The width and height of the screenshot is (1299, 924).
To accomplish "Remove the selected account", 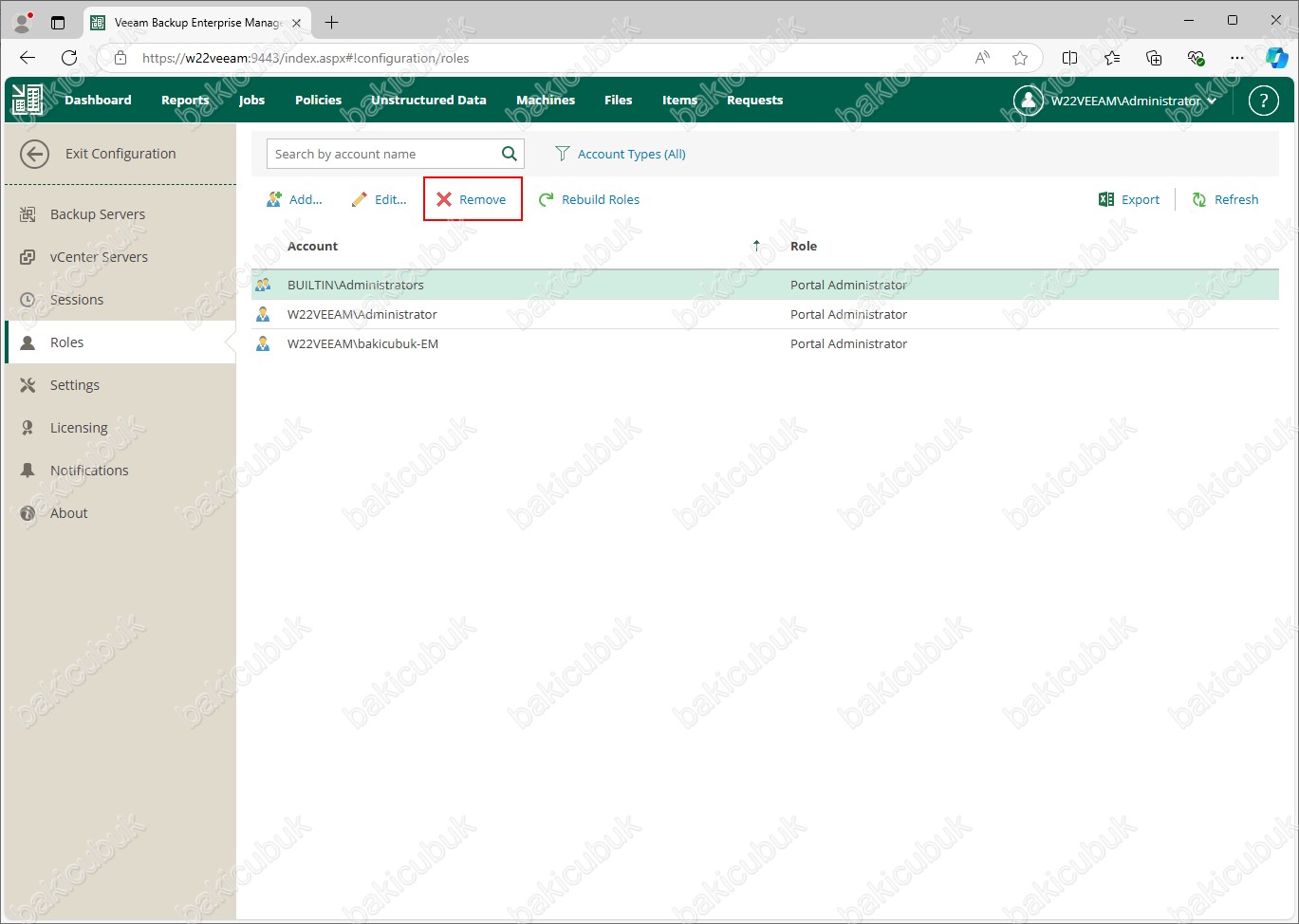I will coord(472,199).
